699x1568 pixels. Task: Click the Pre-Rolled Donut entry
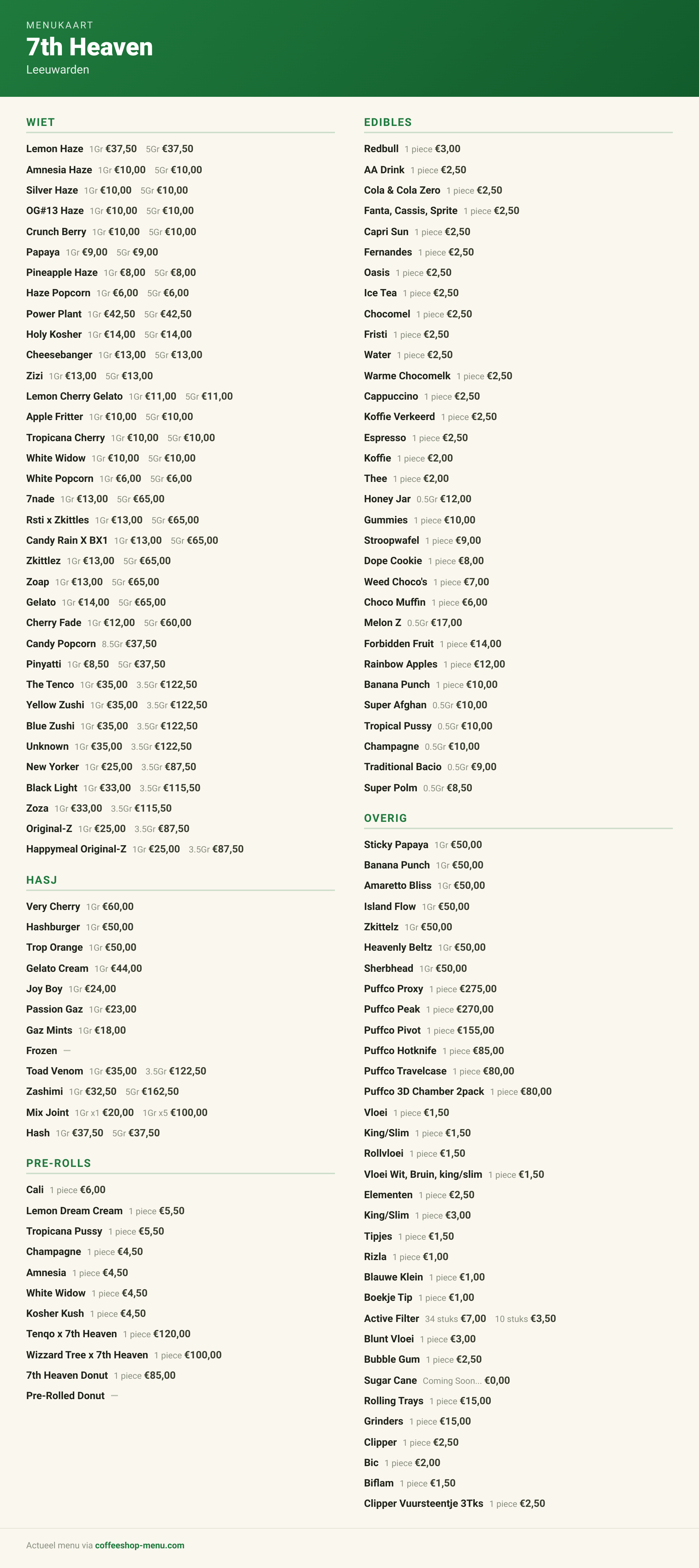pyautogui.click(x=72, y=1396)
